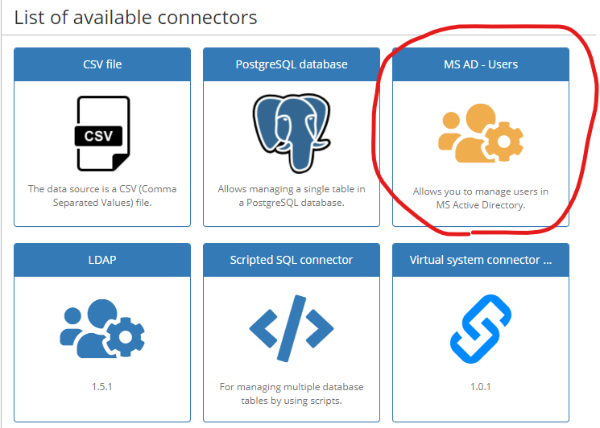Click the orange MS AD users gear icon
The width and height of the screenshot is (600, 428).
481,133
